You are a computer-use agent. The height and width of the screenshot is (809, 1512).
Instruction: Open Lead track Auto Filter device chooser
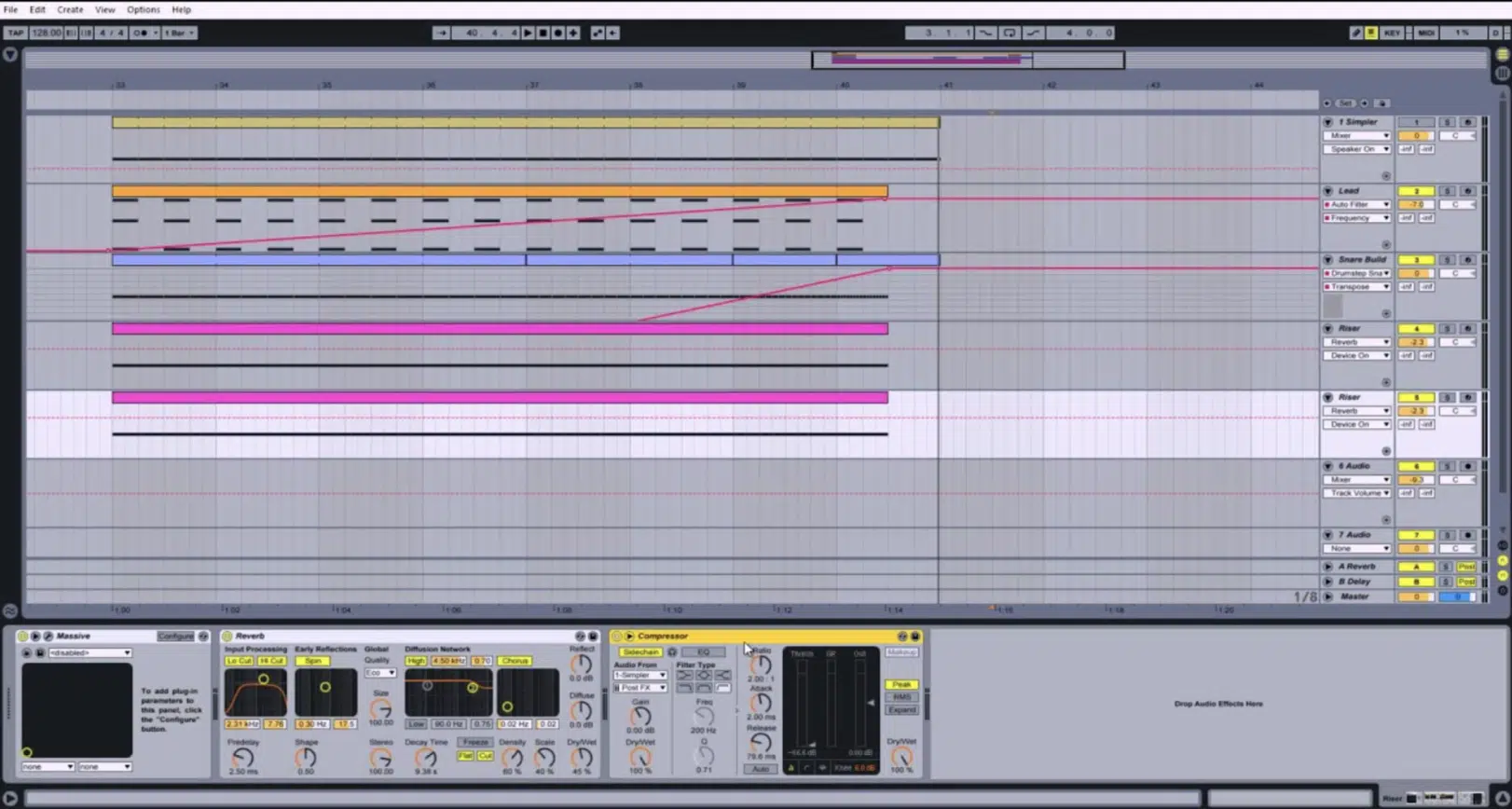[1357, 205]
